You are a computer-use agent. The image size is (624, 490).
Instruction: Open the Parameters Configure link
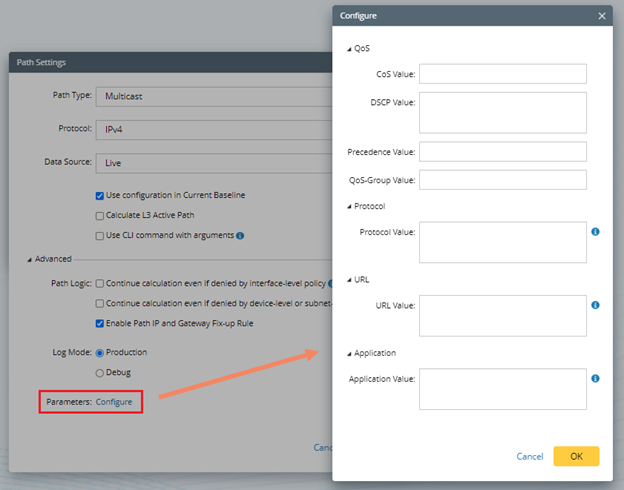pos(114,402)
